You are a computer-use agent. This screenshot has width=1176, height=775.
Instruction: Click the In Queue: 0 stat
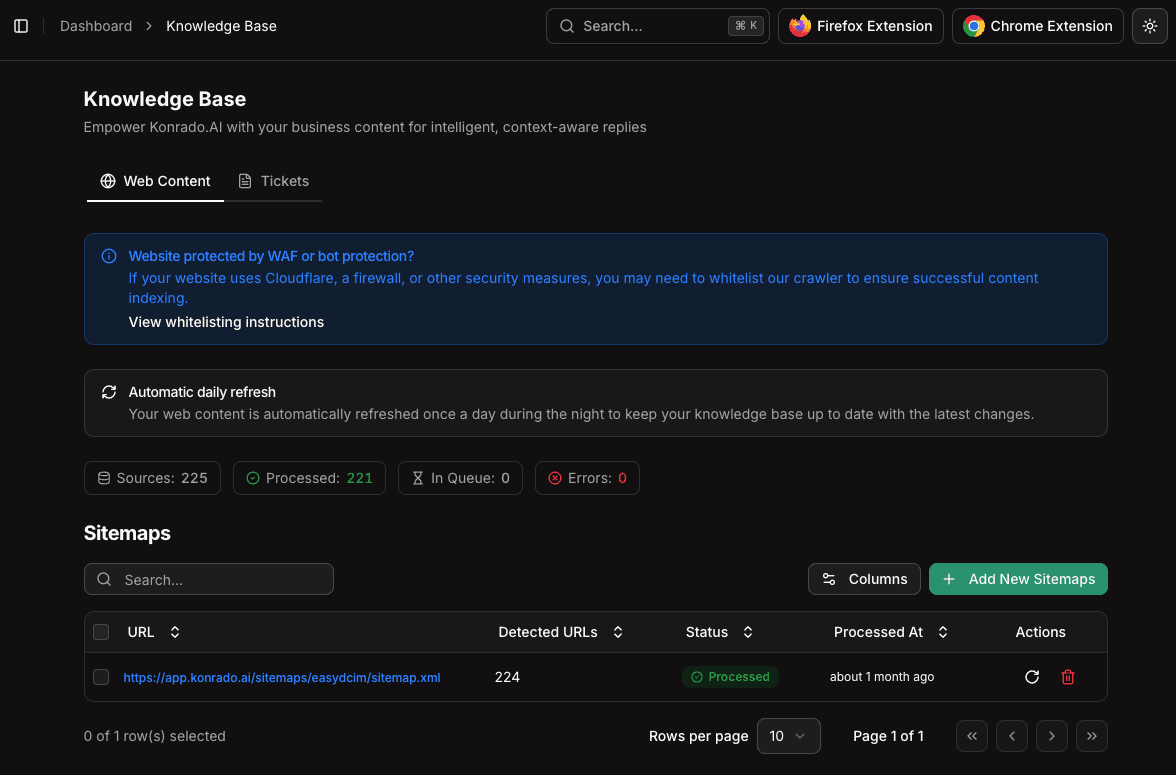pyautogui.click(x=460, y=478)
